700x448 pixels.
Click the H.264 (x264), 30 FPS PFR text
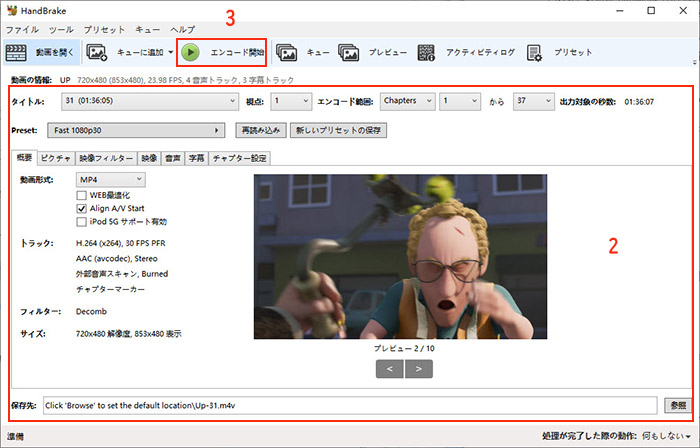coord(121,243)
